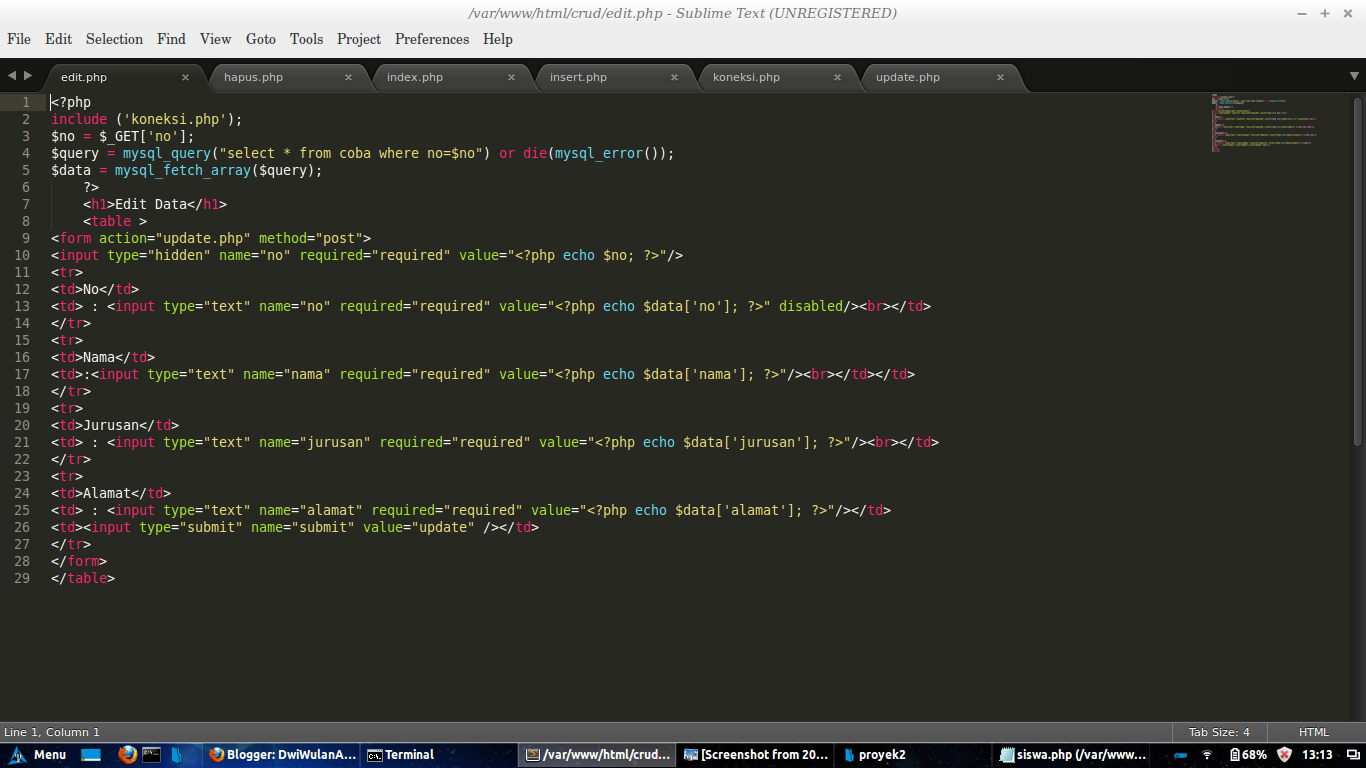Click the closing '</table>' tag

83,578
